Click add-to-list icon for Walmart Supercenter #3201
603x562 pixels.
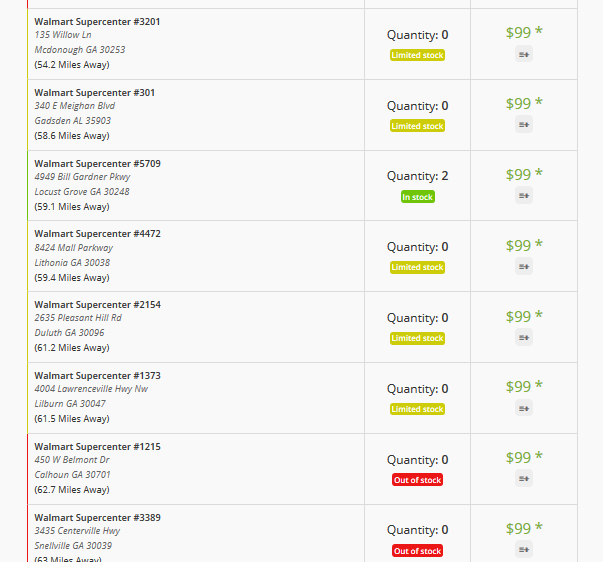524,54
